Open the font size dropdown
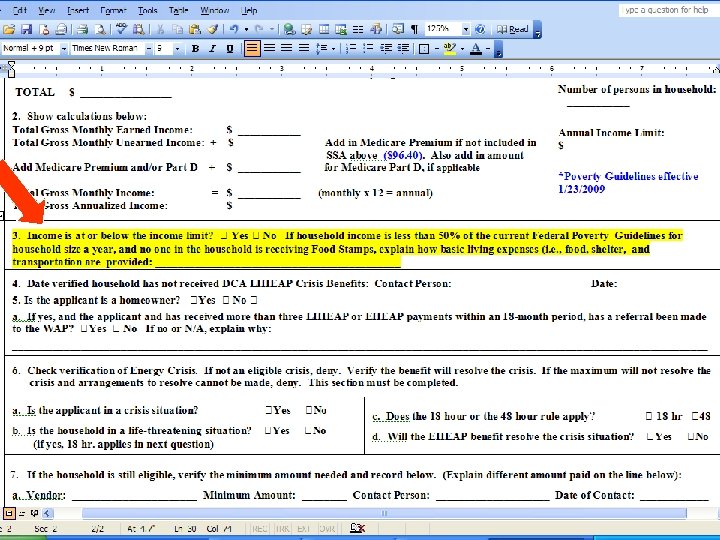The width and height of the screenshot is (720, 540). click(x=177, y=48)
